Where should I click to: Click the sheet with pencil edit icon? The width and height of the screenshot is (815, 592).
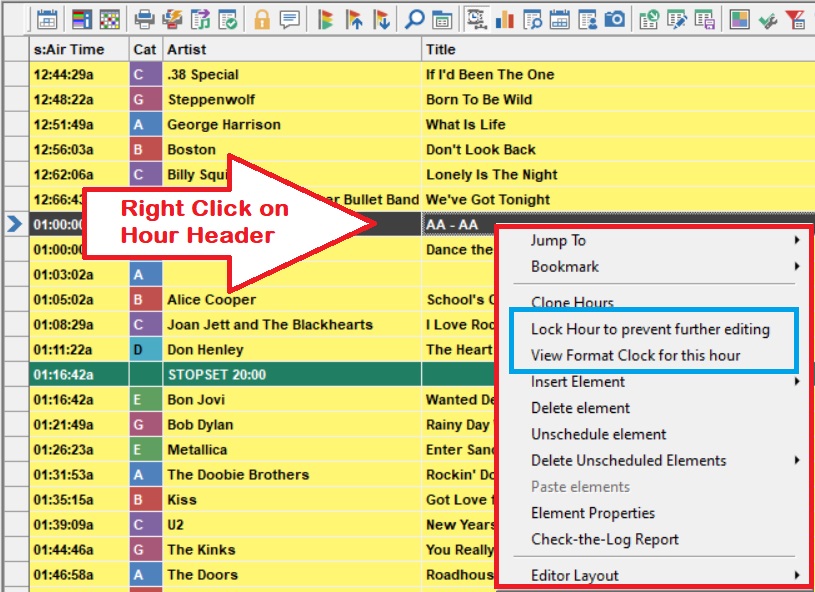pos(677,20)
